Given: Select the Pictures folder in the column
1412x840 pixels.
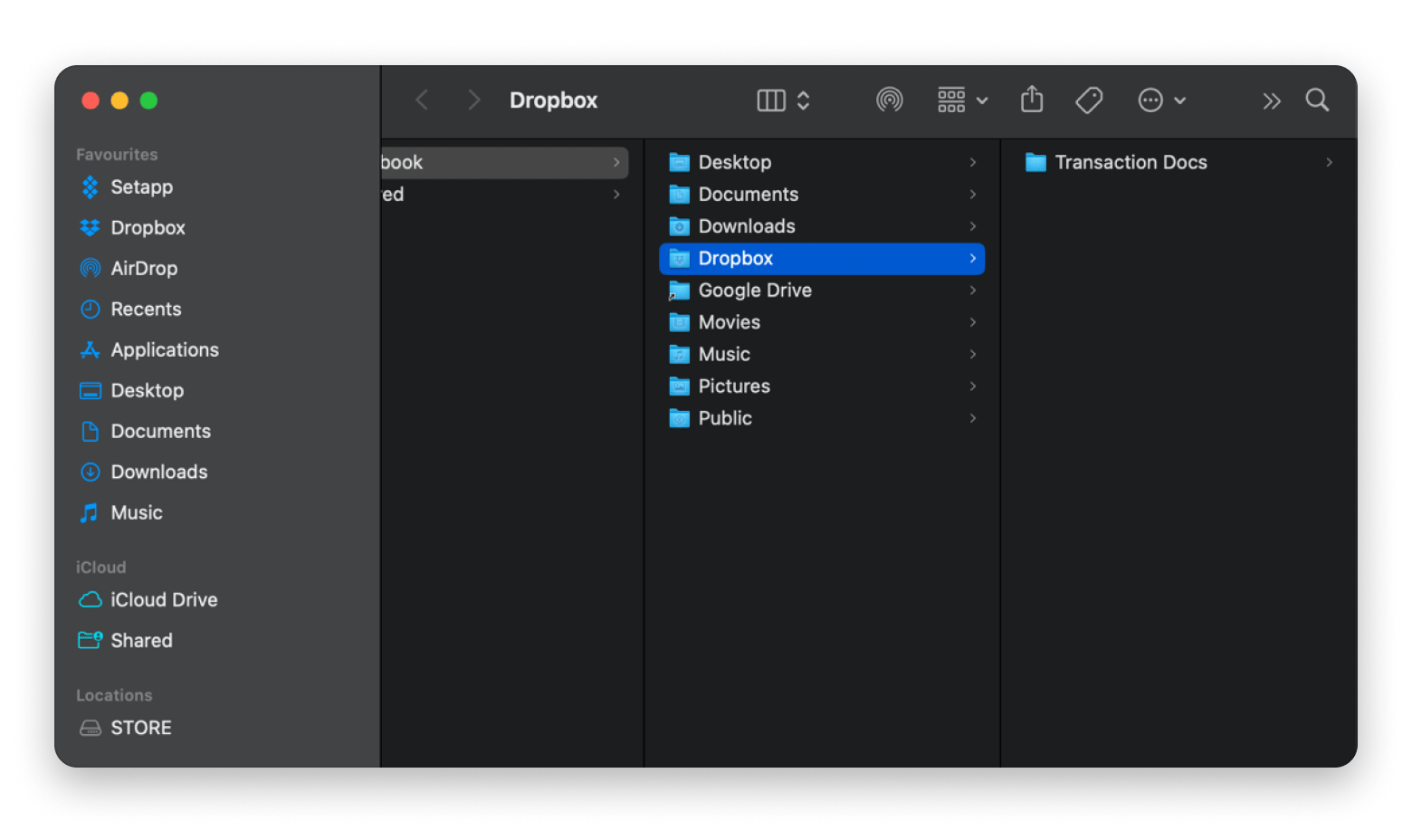Looking at the screenshot, I should (734, 387).
